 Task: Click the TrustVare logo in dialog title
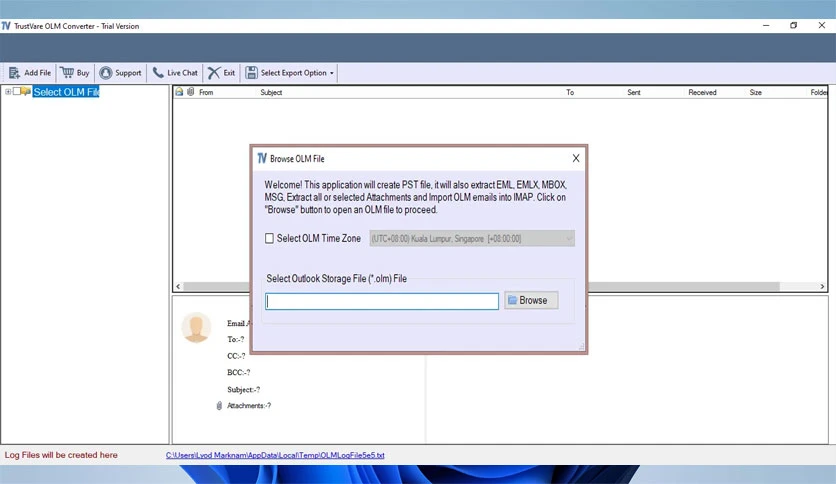point(262,158)
